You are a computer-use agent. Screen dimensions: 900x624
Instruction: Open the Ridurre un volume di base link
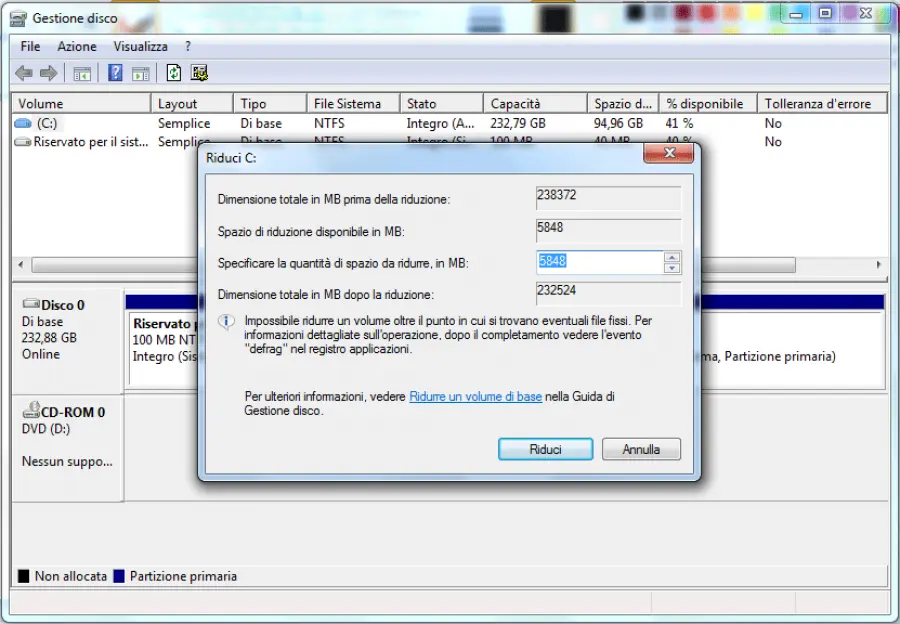(475, 396)
